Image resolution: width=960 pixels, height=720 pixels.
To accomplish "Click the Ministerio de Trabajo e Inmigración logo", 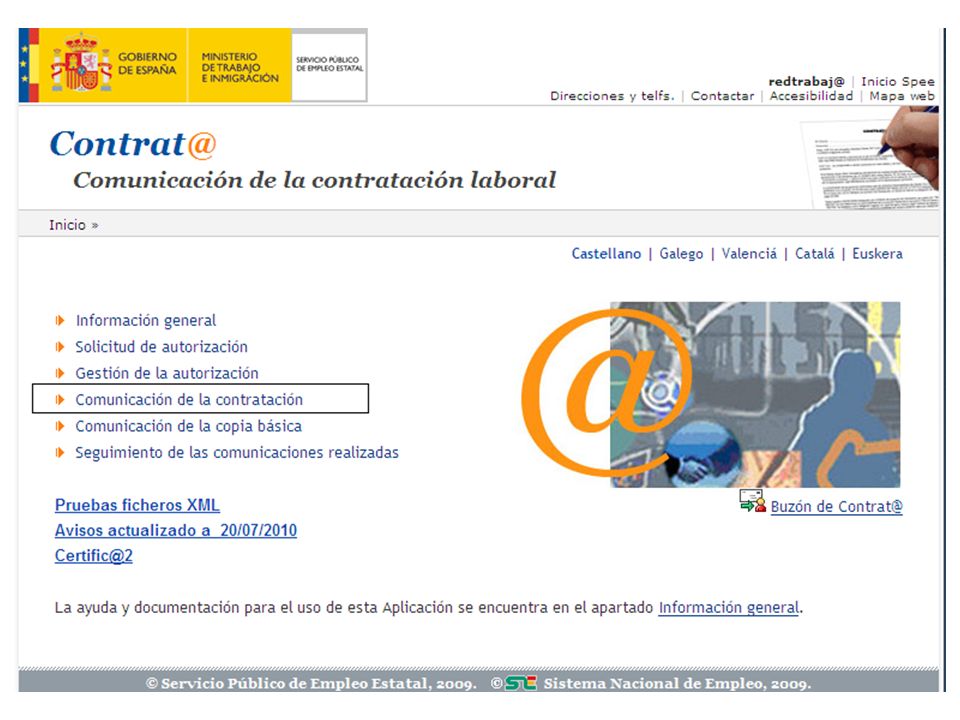I will (239, 65).
